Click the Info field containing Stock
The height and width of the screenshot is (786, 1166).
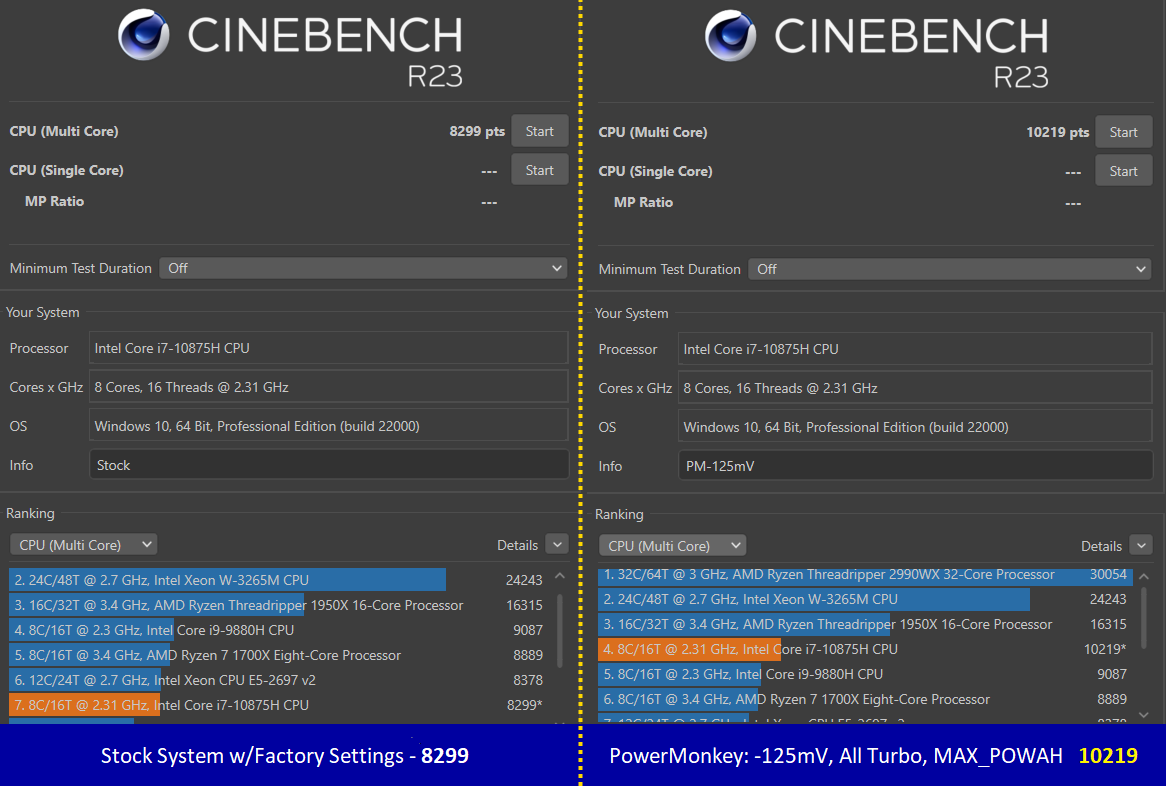(x=329, y=465)
